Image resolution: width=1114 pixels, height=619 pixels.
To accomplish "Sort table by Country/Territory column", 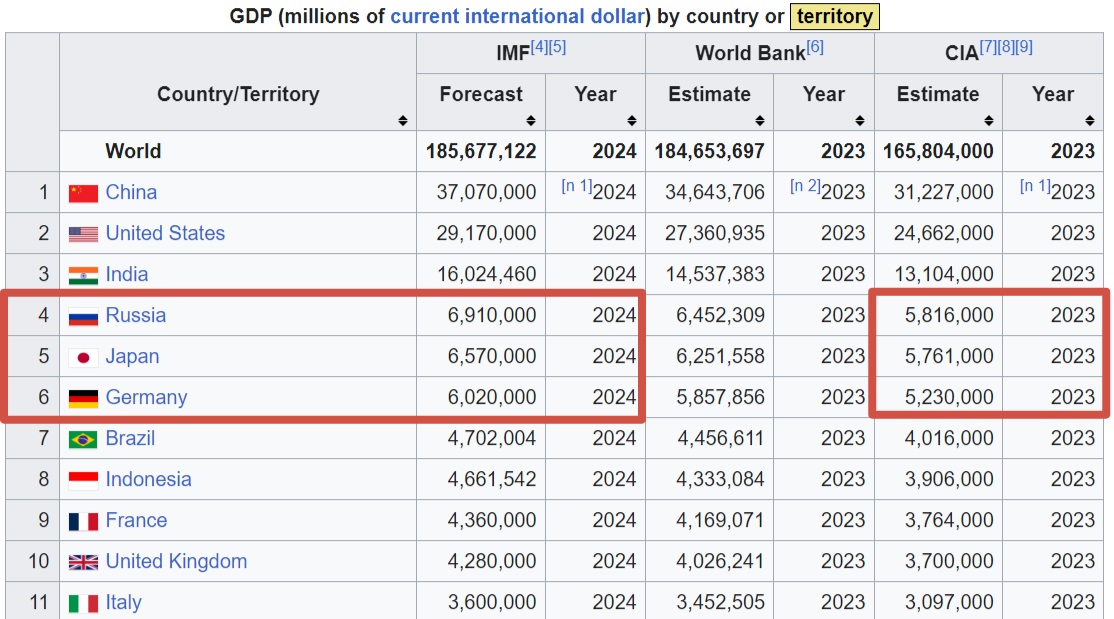I will pyautogui.click(x=402, y=121).
